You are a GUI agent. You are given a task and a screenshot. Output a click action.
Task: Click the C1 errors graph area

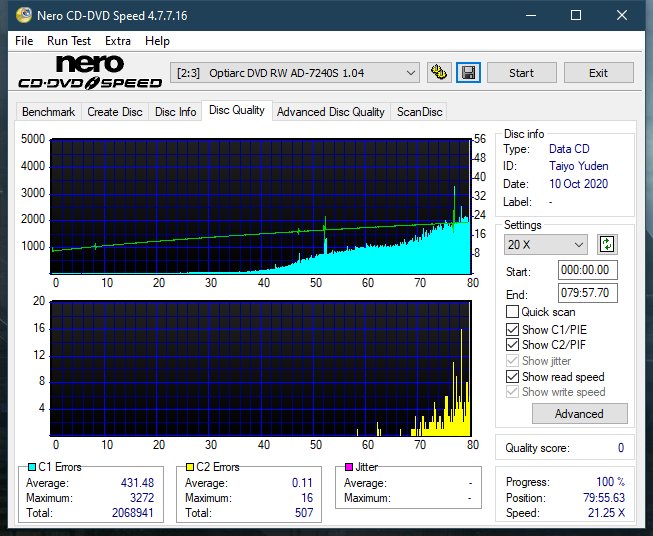point(261,207)
